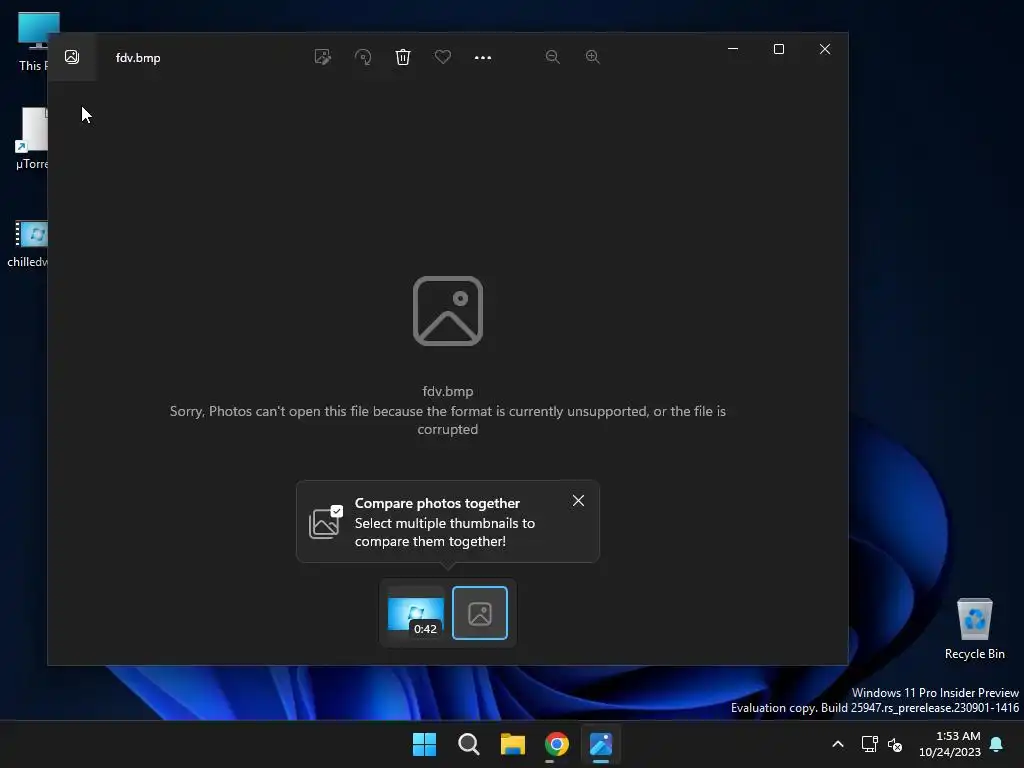Viewport: 1024px width, 768px height.
Task: Select the 0:42 video thumbnail
Action: (416, 613)
